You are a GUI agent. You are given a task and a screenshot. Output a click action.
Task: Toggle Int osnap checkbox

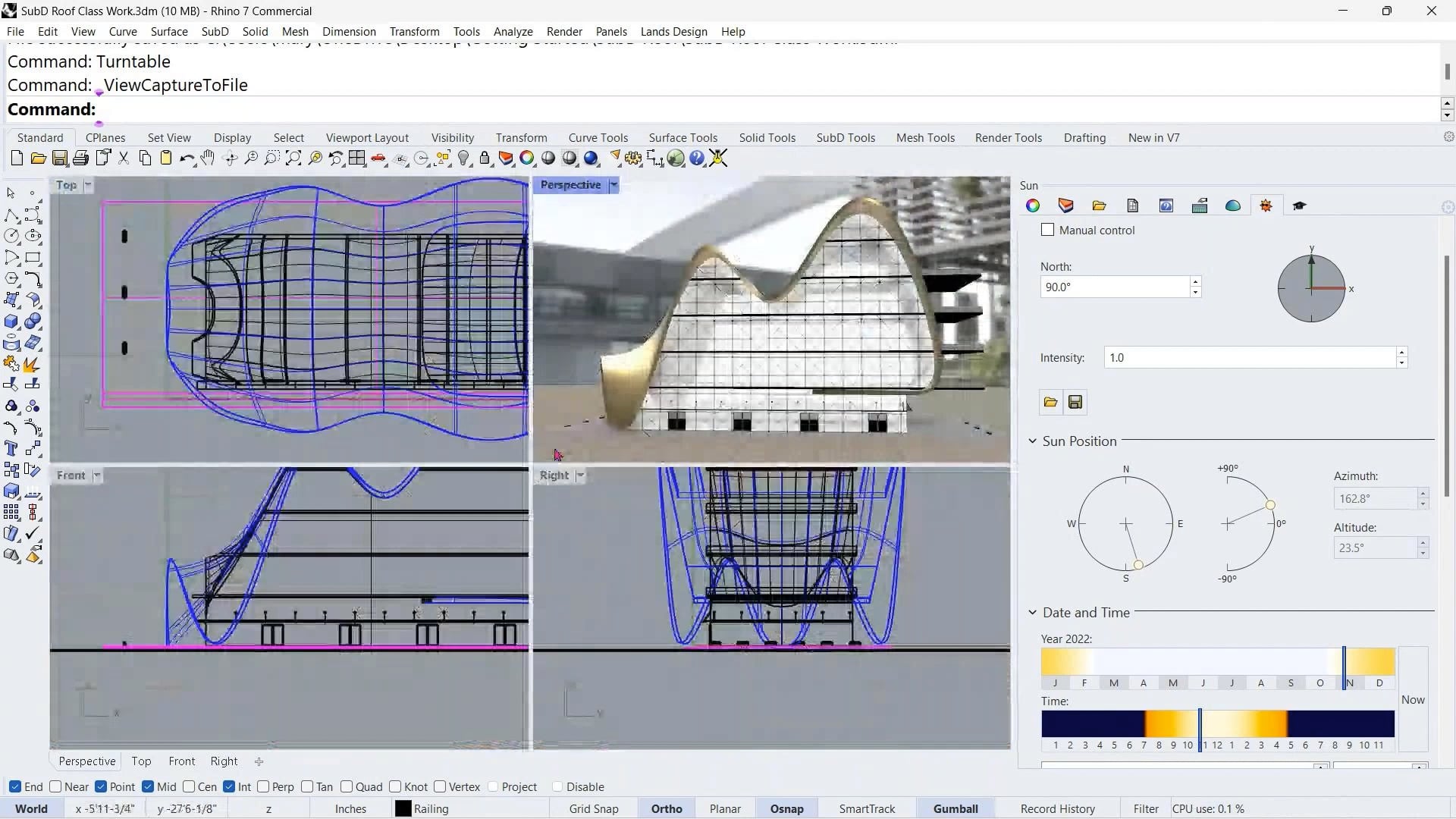pos(229,787)
